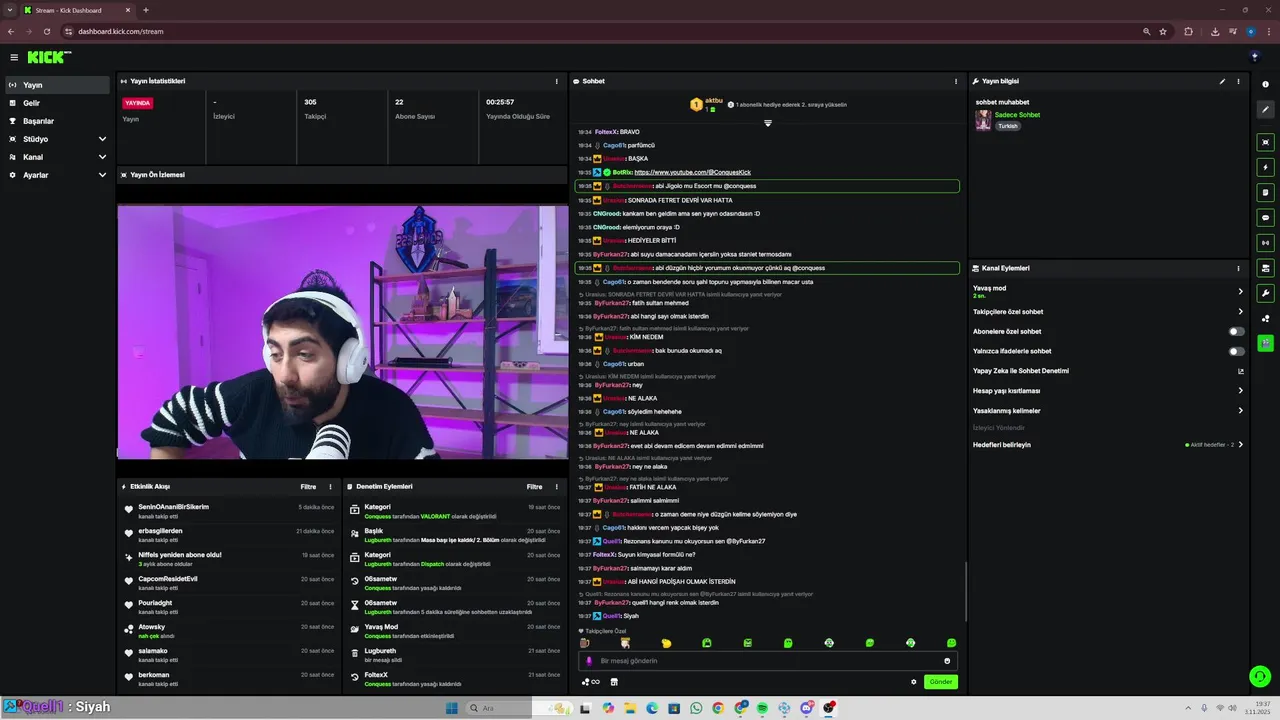
Task: Click the Turkish language tag
Action: pos(1007,126)
